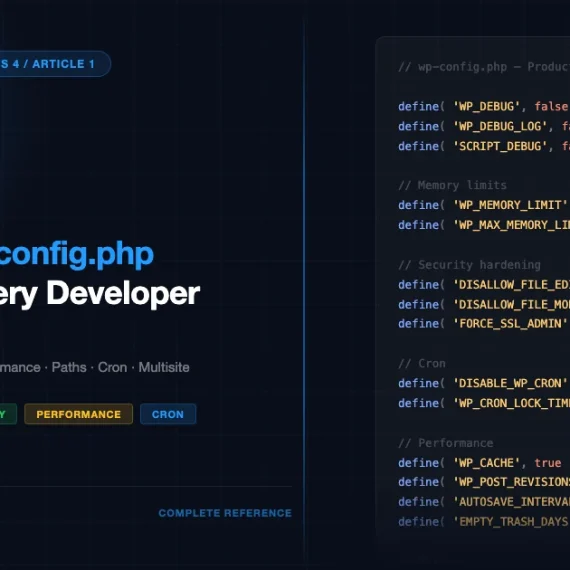This screenshot has height=570, width=570.
Task: Click the 'AUTOSAVE_INTERVA' define line
Action: [484, 502]
